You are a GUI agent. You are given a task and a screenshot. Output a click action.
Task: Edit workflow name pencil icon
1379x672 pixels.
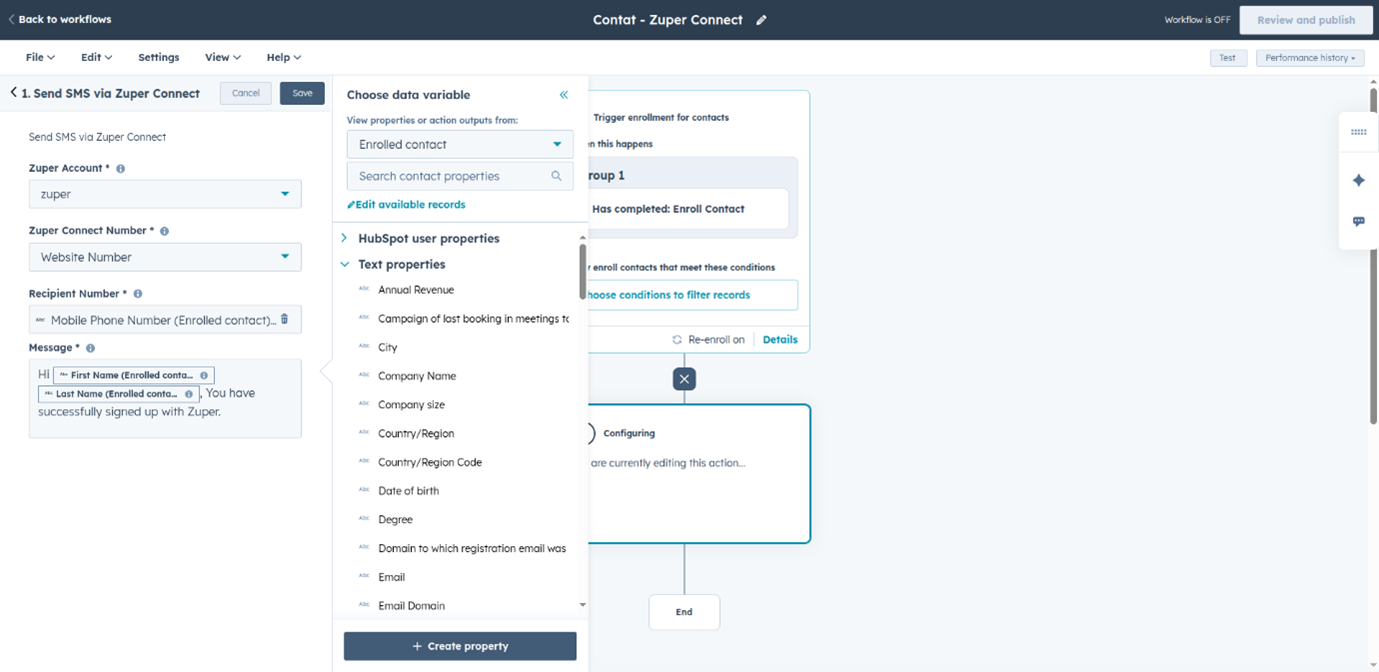tap(761, 20)
